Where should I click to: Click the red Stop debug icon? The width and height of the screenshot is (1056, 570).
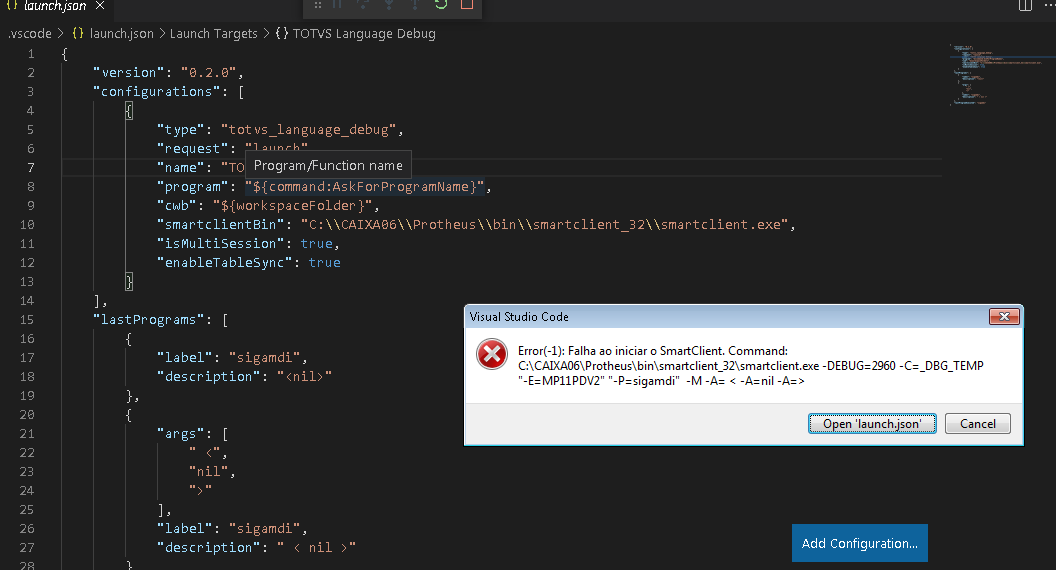pos(466,4)
